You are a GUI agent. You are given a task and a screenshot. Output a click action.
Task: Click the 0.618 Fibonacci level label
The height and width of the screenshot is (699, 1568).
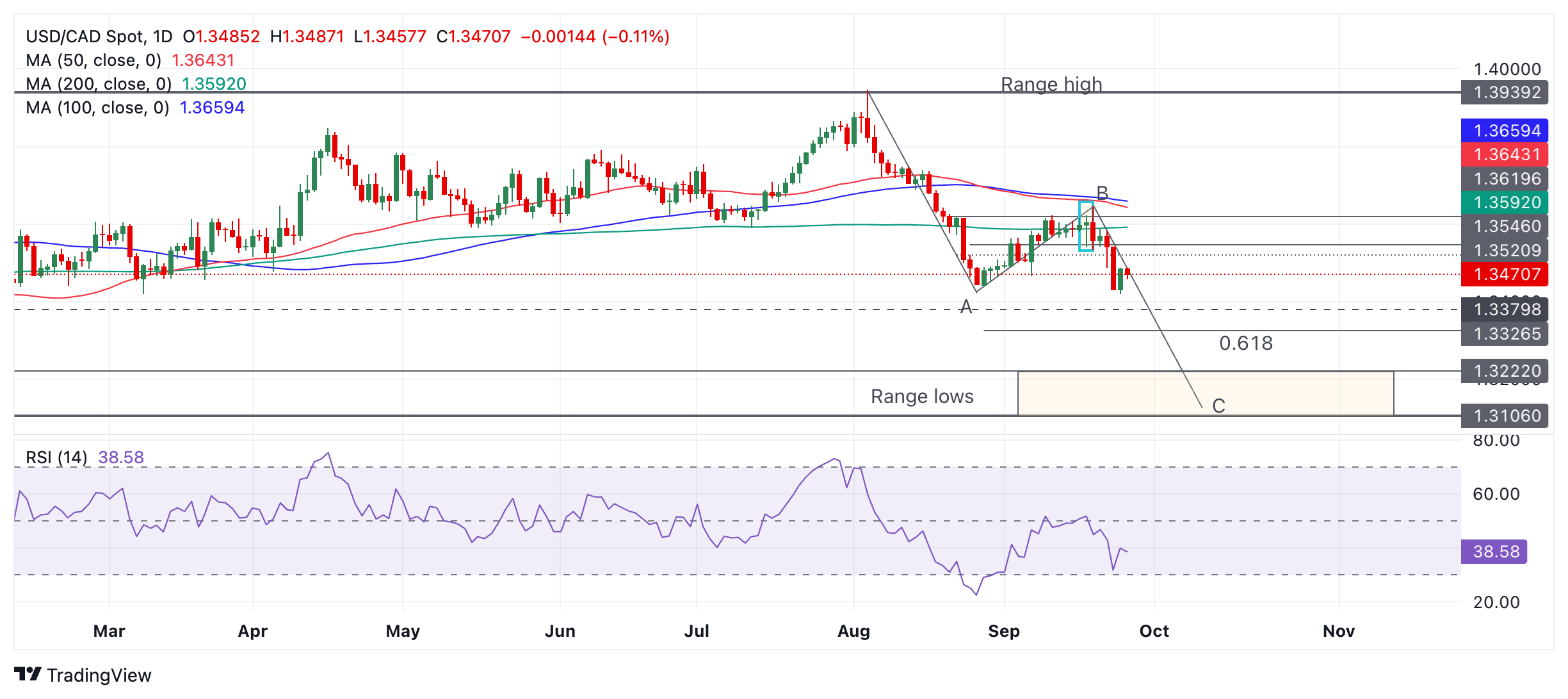point(1246,343)
